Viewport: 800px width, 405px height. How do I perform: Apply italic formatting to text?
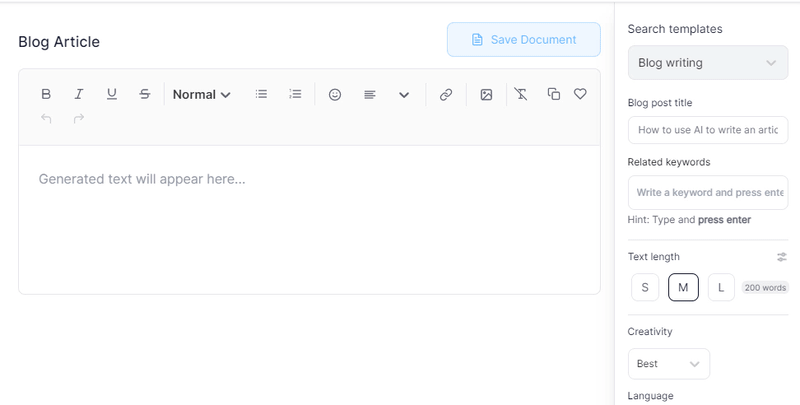[79, 94]
